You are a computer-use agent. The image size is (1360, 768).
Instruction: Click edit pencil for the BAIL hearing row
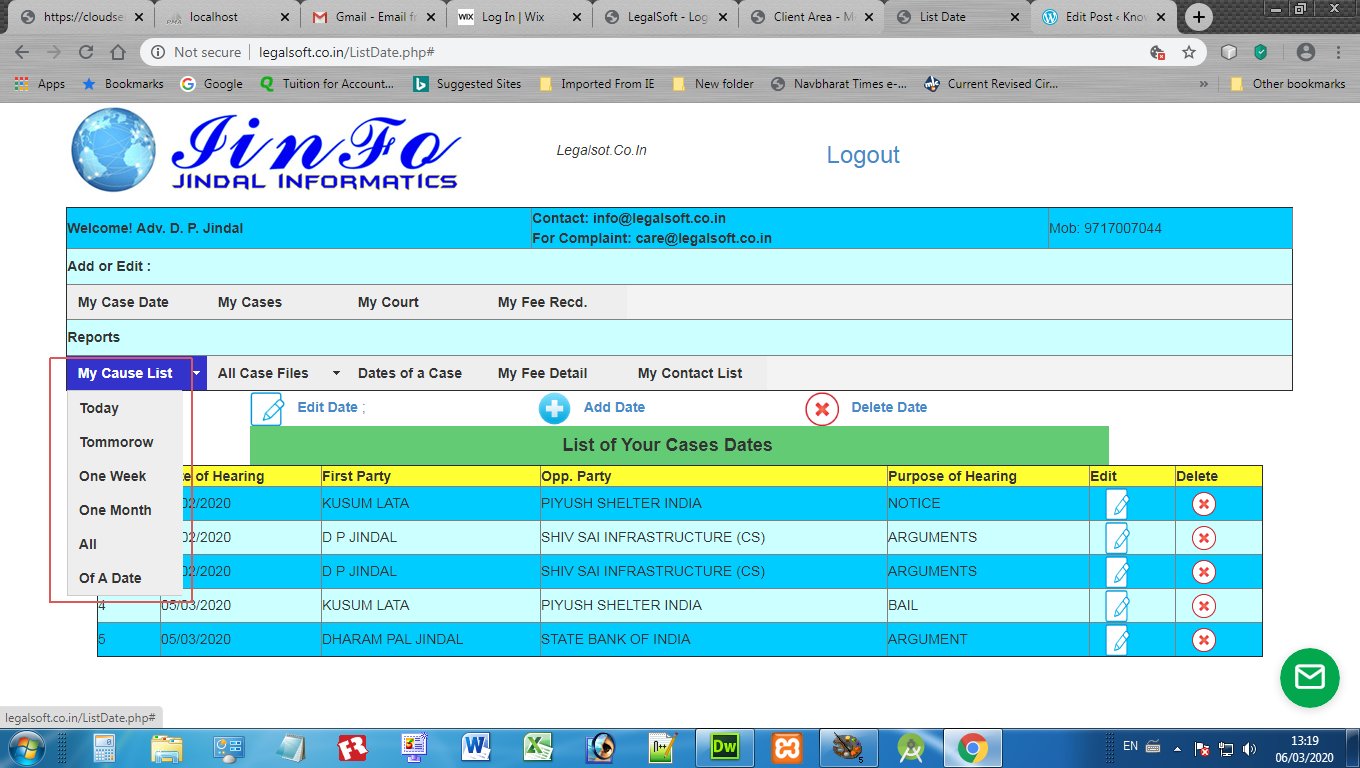(1117, 606)
